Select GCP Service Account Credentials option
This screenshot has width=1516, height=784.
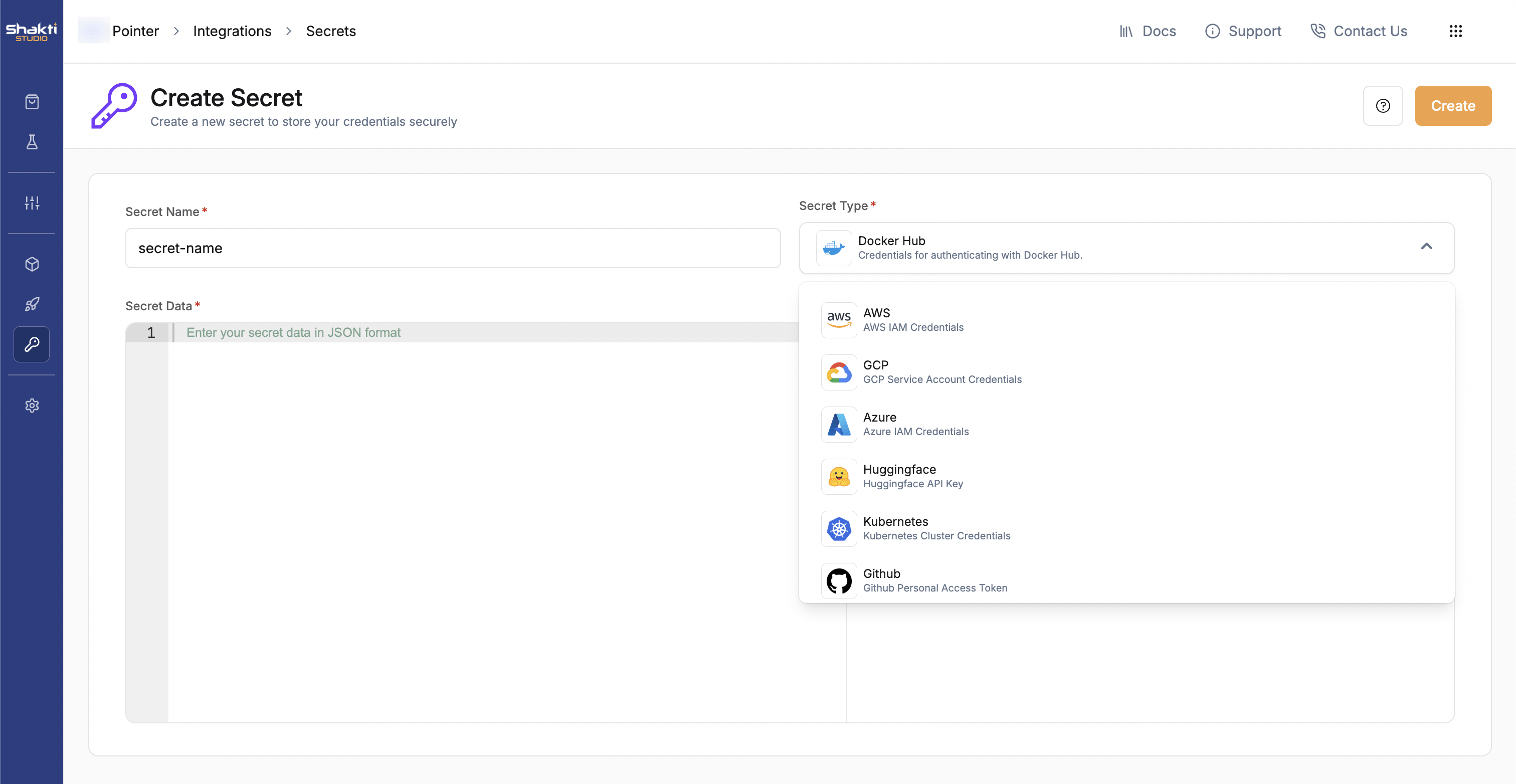click(1126, 372)
